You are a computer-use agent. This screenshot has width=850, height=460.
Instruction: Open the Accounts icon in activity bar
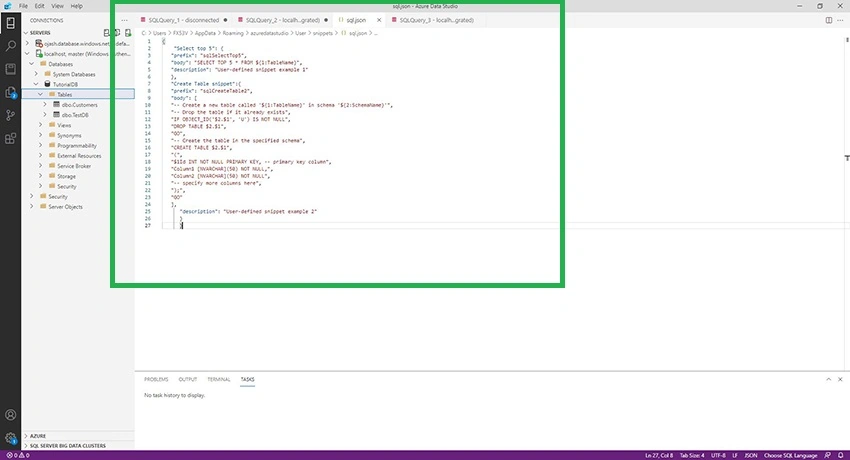pos(10,415)
